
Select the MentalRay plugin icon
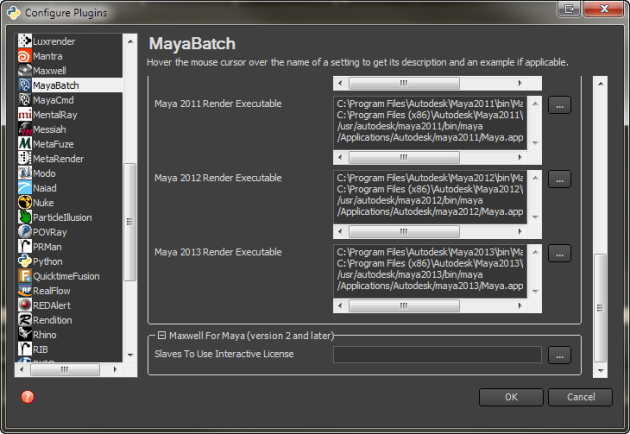pyautogui.click(x=25, y=115)
